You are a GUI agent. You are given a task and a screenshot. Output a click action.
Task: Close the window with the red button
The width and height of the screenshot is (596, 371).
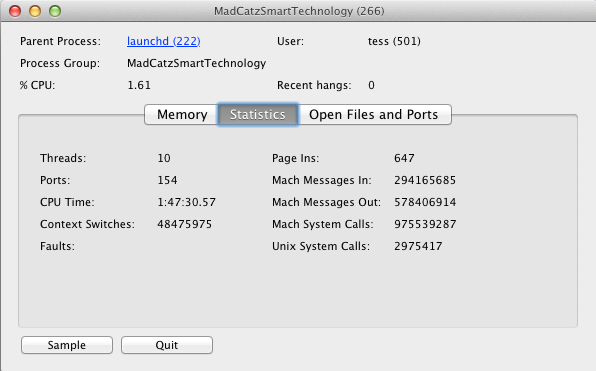(15, 11)
